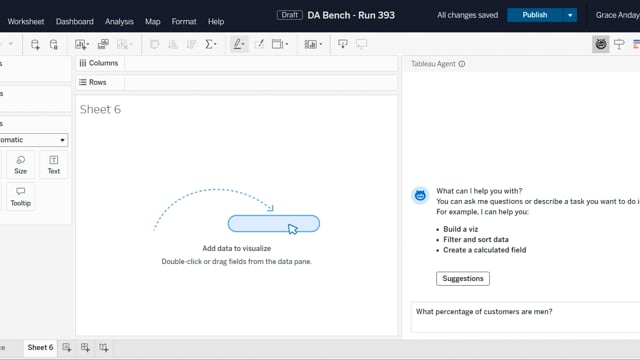Screen dimensions: 640x360
Task: Open the Help menu
Action: [216, 21]
